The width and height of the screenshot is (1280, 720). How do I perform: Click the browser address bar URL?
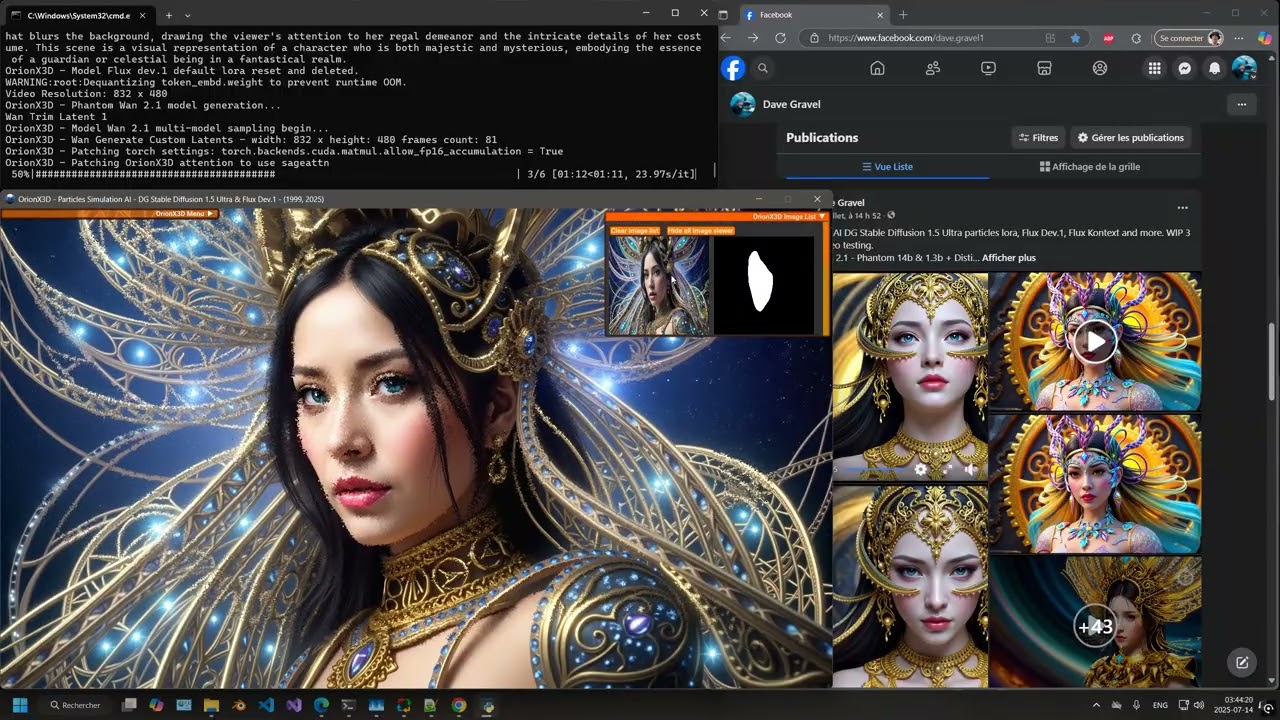tap(906, 38)
